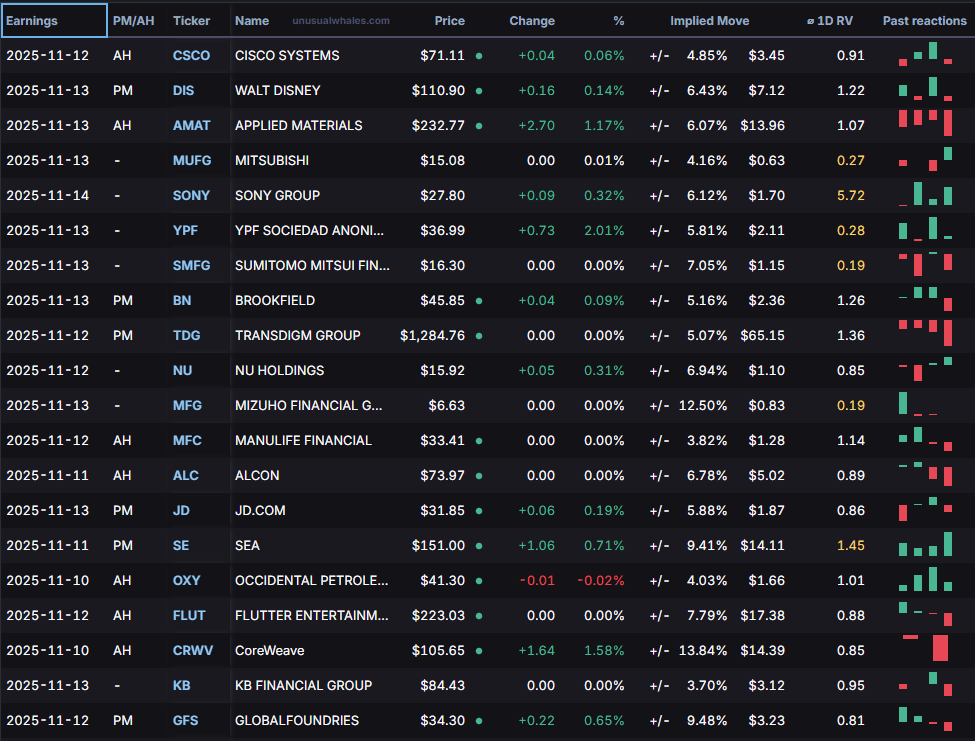Sort by the Past reactions column header
The height and width of the screenshot is (741, 975).
[x=925, y=21]
